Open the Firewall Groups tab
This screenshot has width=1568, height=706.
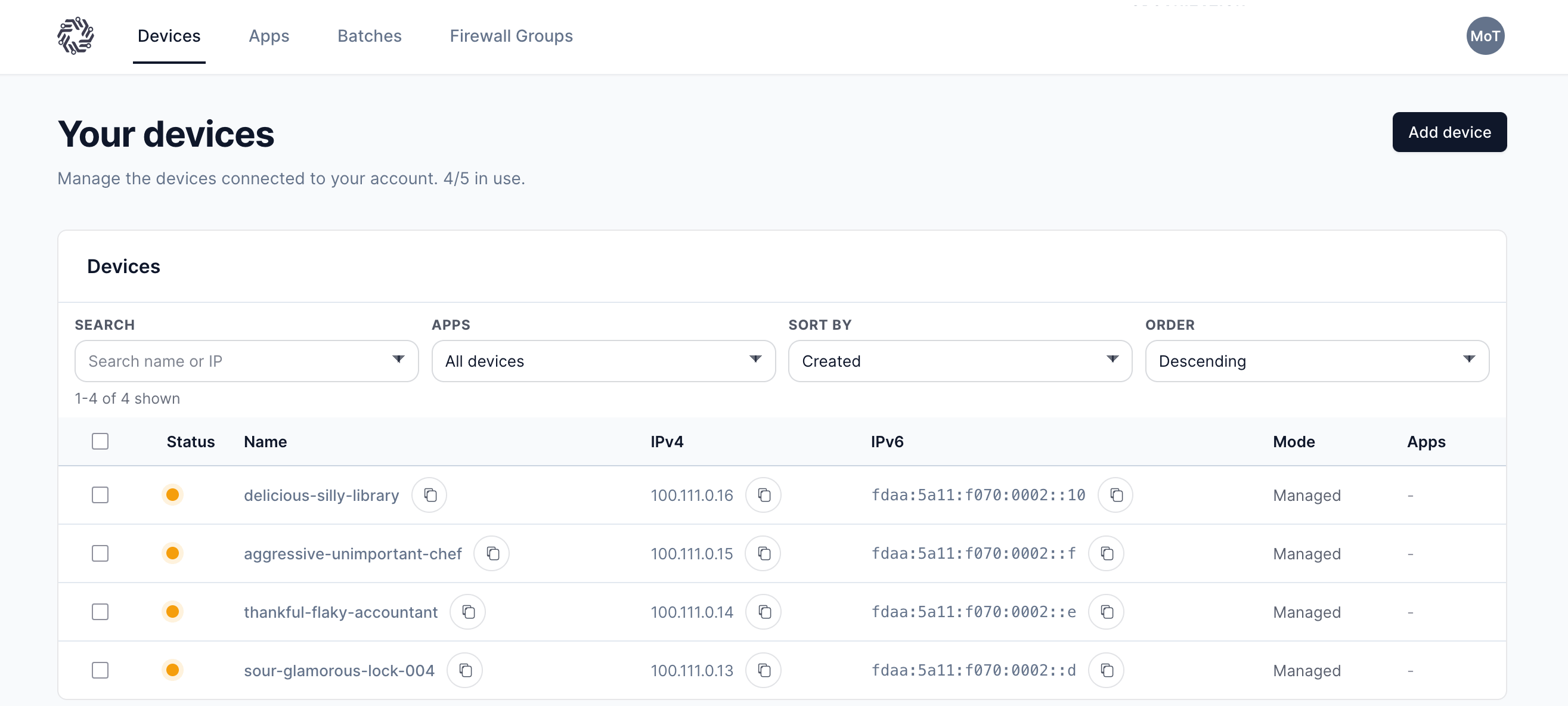(x=511, y=36)
